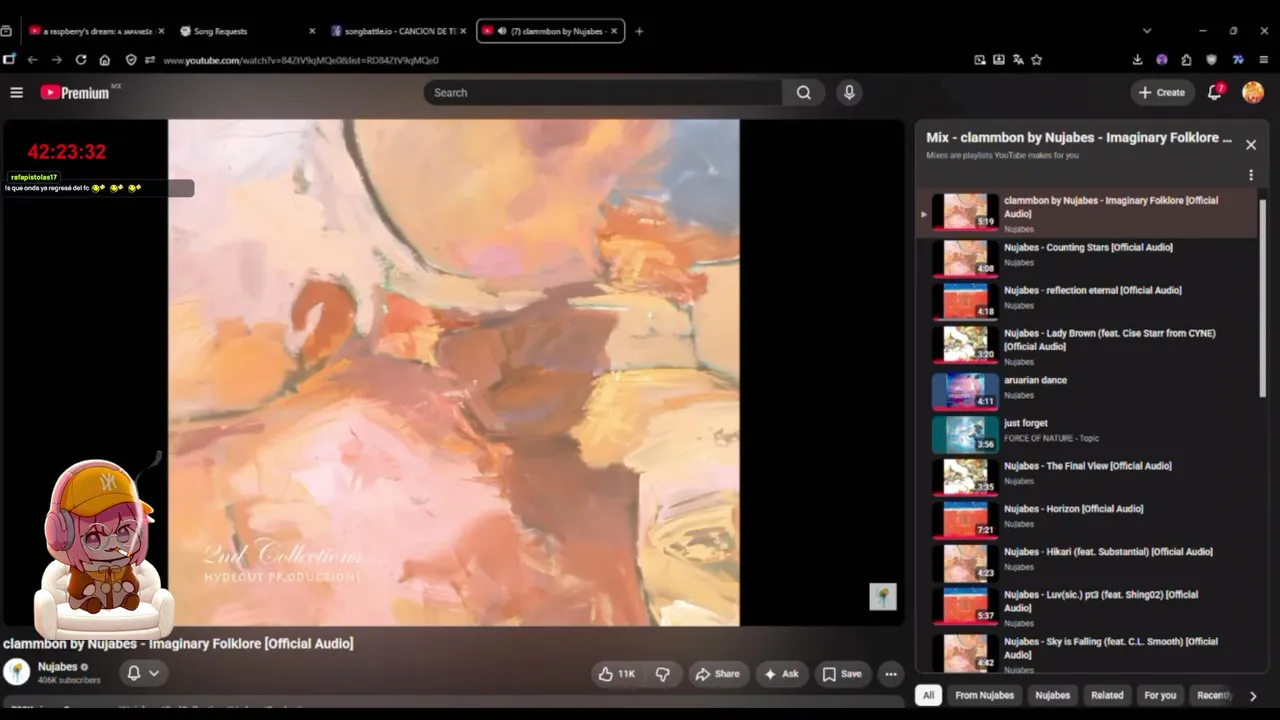This screenshot has width=1280, height=720.
Task: Click the 'just forget' video thumbnail
Action: coord(965,433)
